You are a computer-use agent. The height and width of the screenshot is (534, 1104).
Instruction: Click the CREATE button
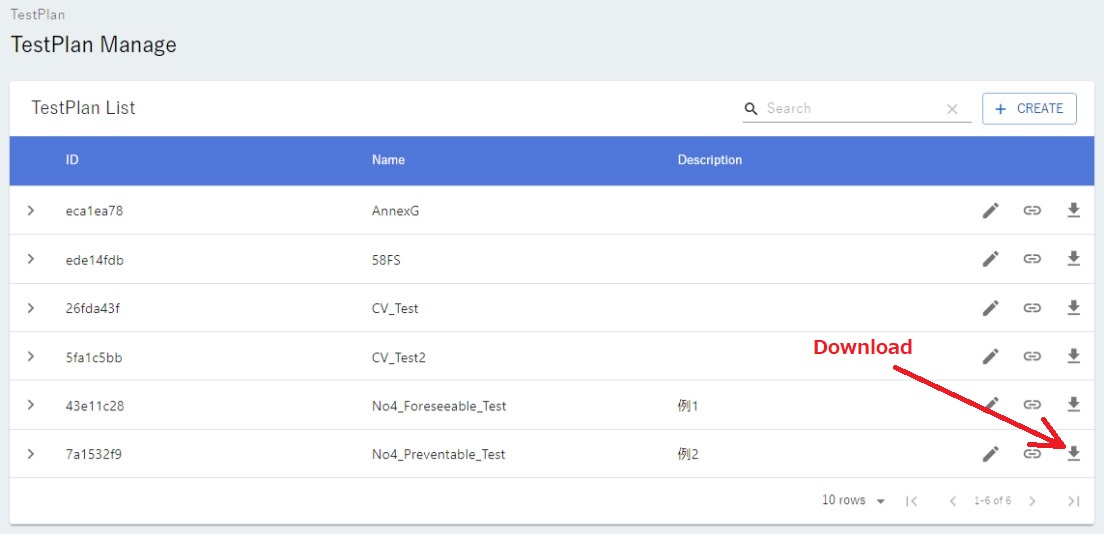1029,109
